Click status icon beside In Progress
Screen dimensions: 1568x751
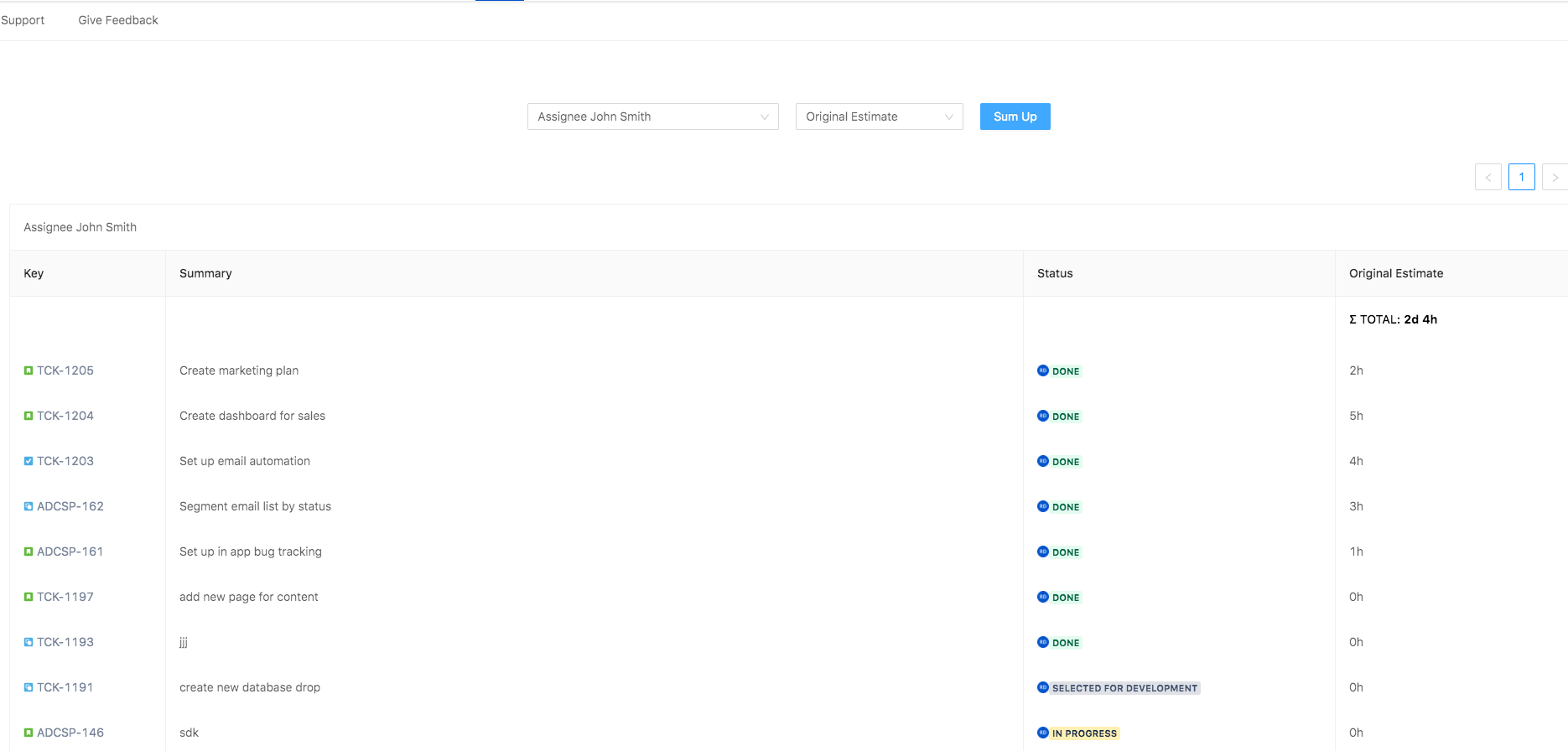click(1043, 733)
